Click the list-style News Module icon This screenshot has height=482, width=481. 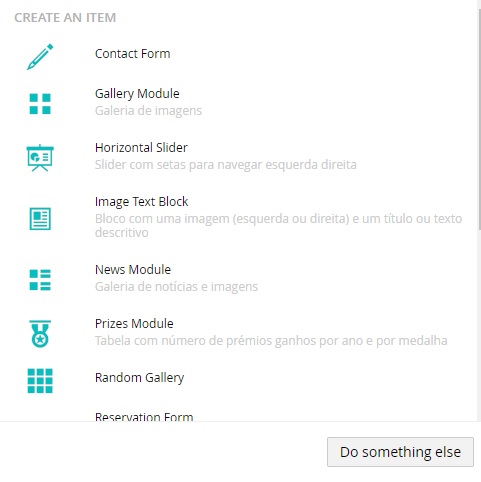click(x=40, y=280)
